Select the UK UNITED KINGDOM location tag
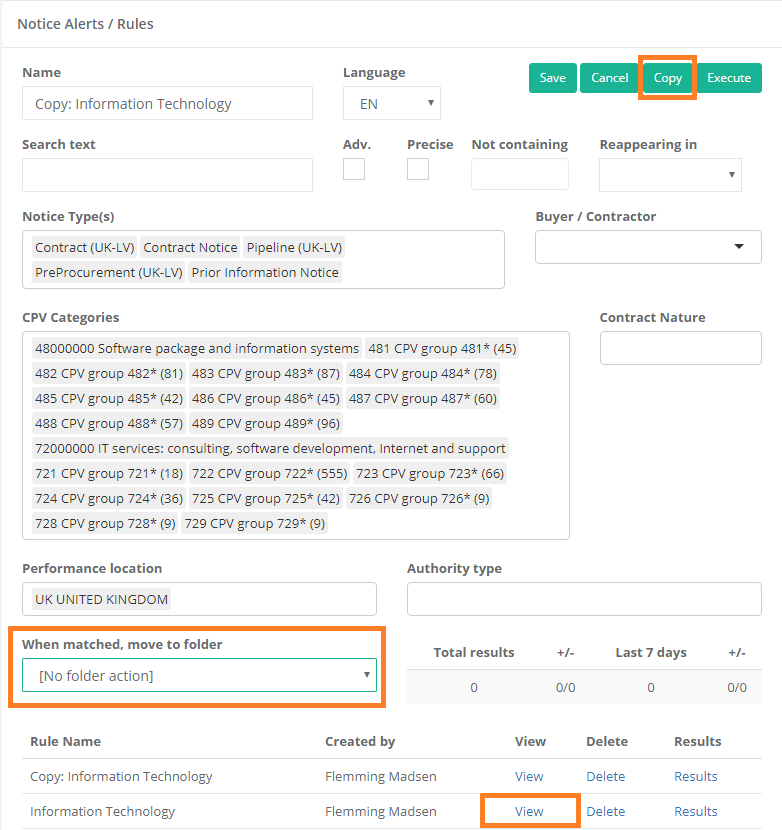The image size is (782, 830). 101,599
